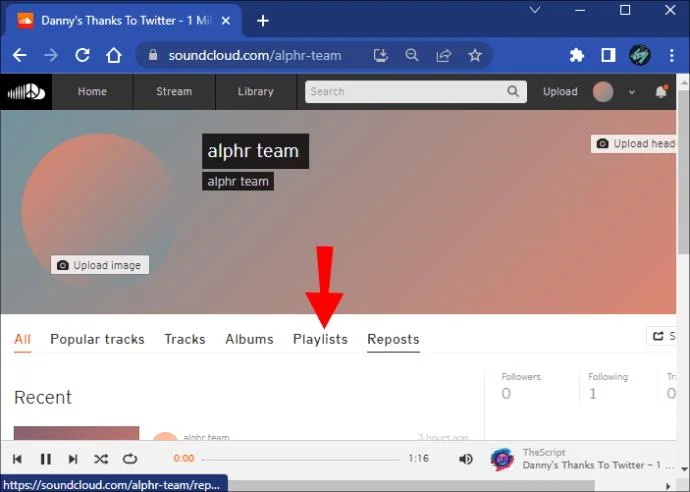Open Stream in SoundCloud navigation
The height and width of the screenshot is (492, 690).
point(174,92)
